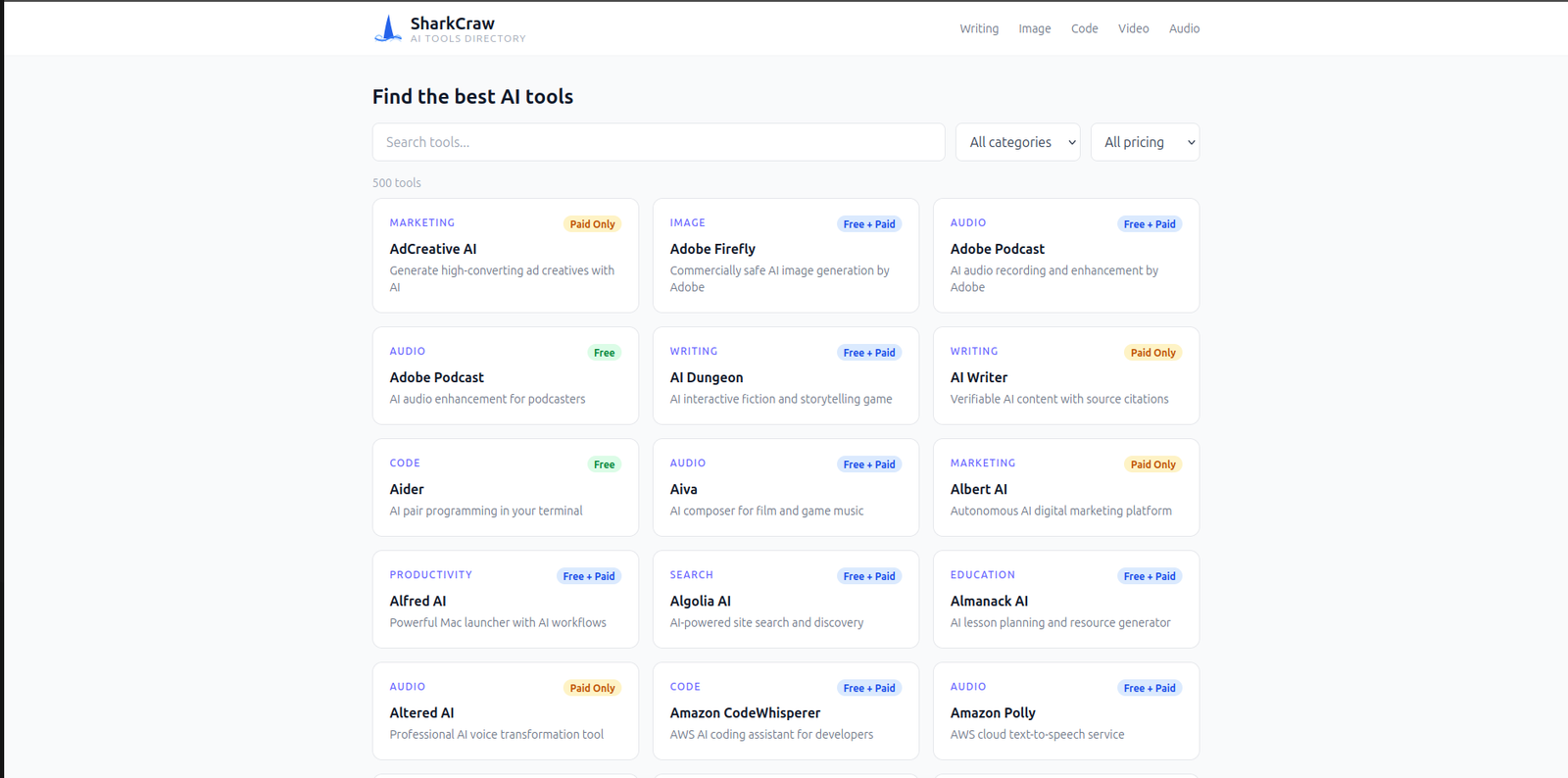Click the MARKETING label on AdCreative AI card
This screenshot has width=1568, height=778.
[422, 222]
